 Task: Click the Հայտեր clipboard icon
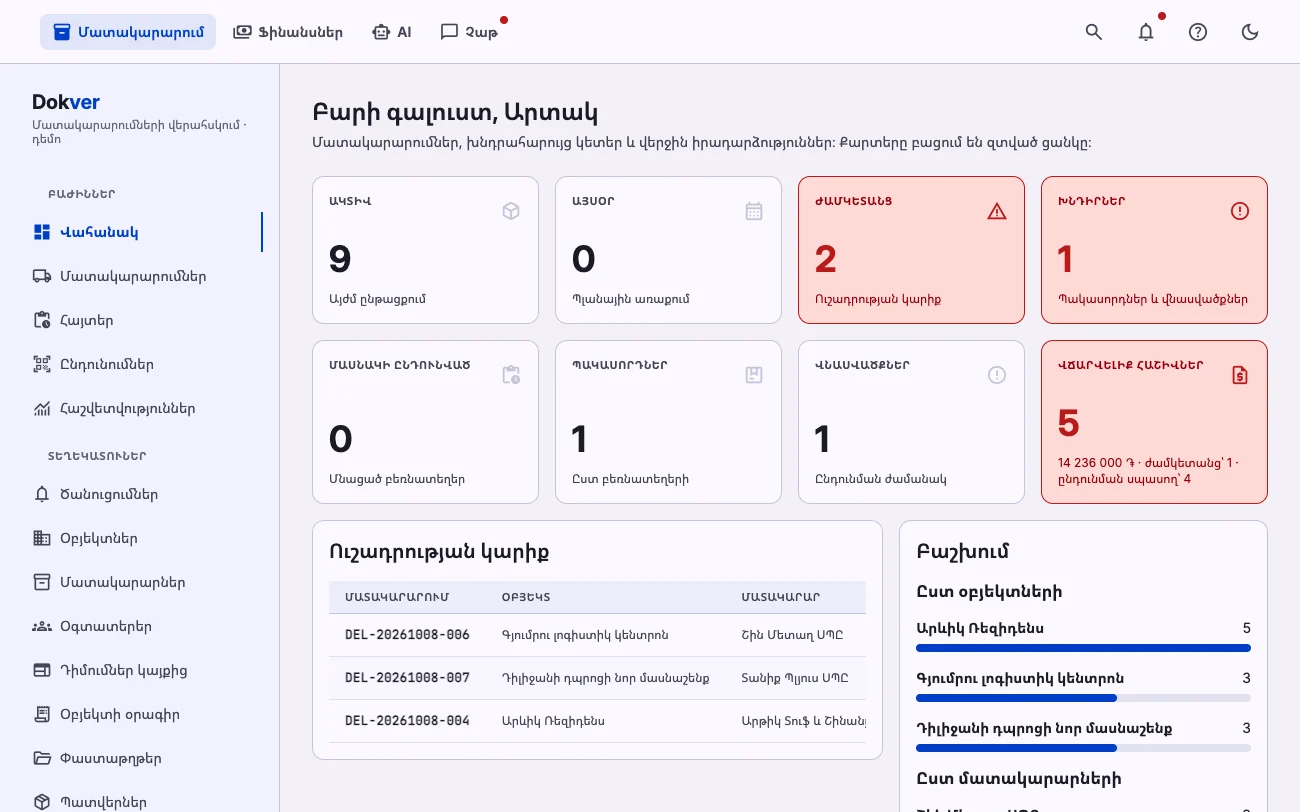coord(42,320)
